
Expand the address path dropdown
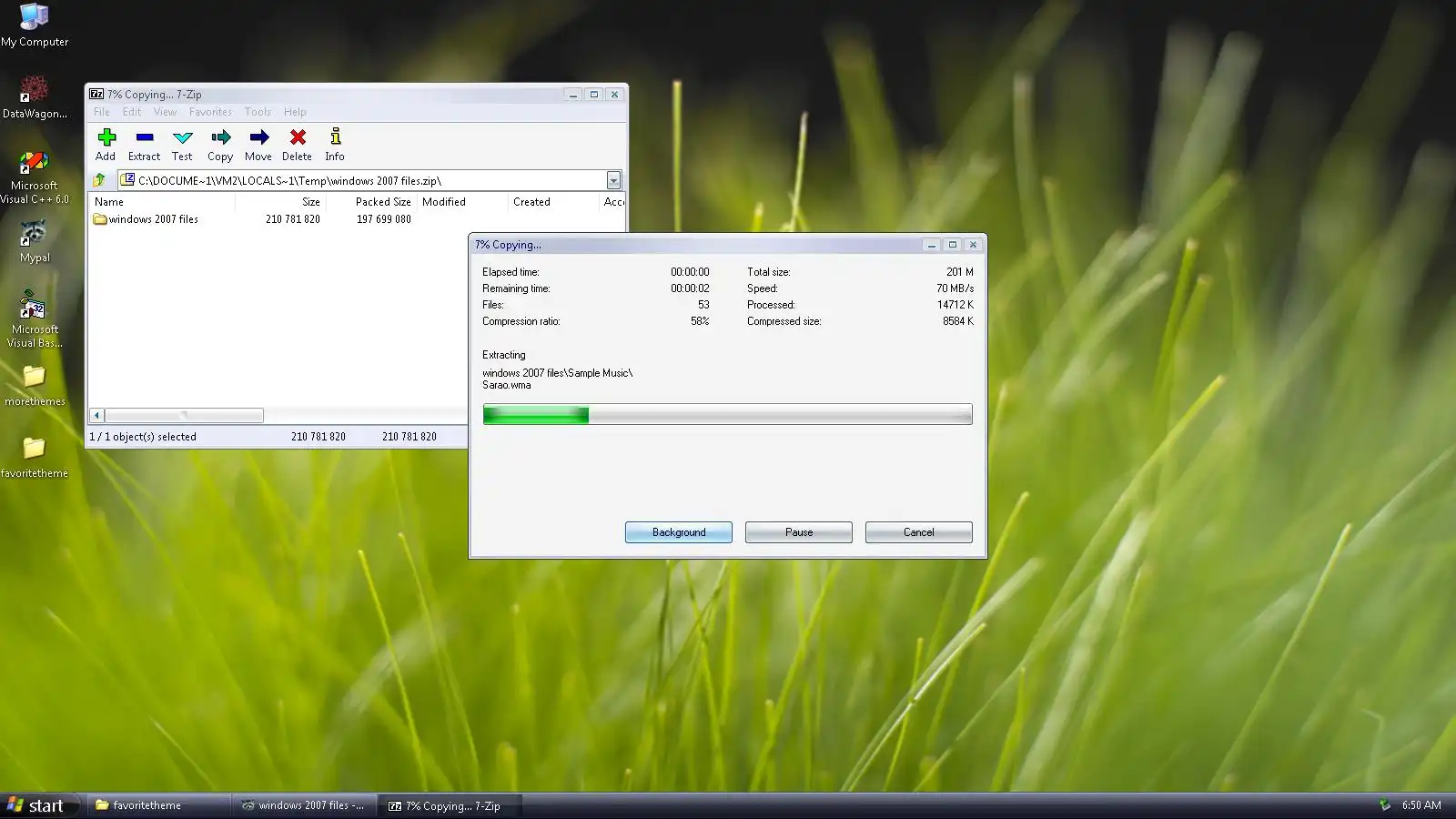pos(613,180)
